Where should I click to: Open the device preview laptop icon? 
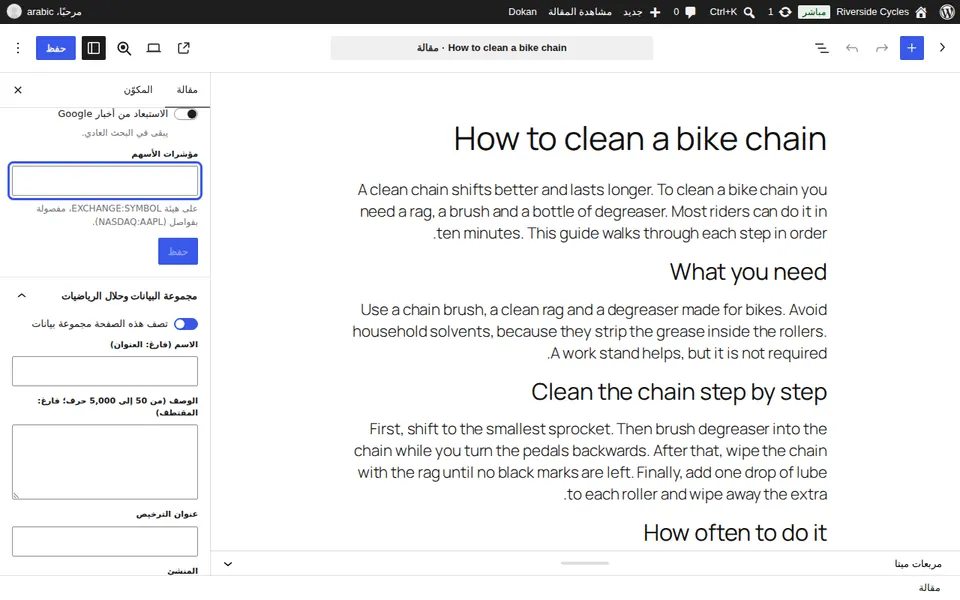coord(154,48)
